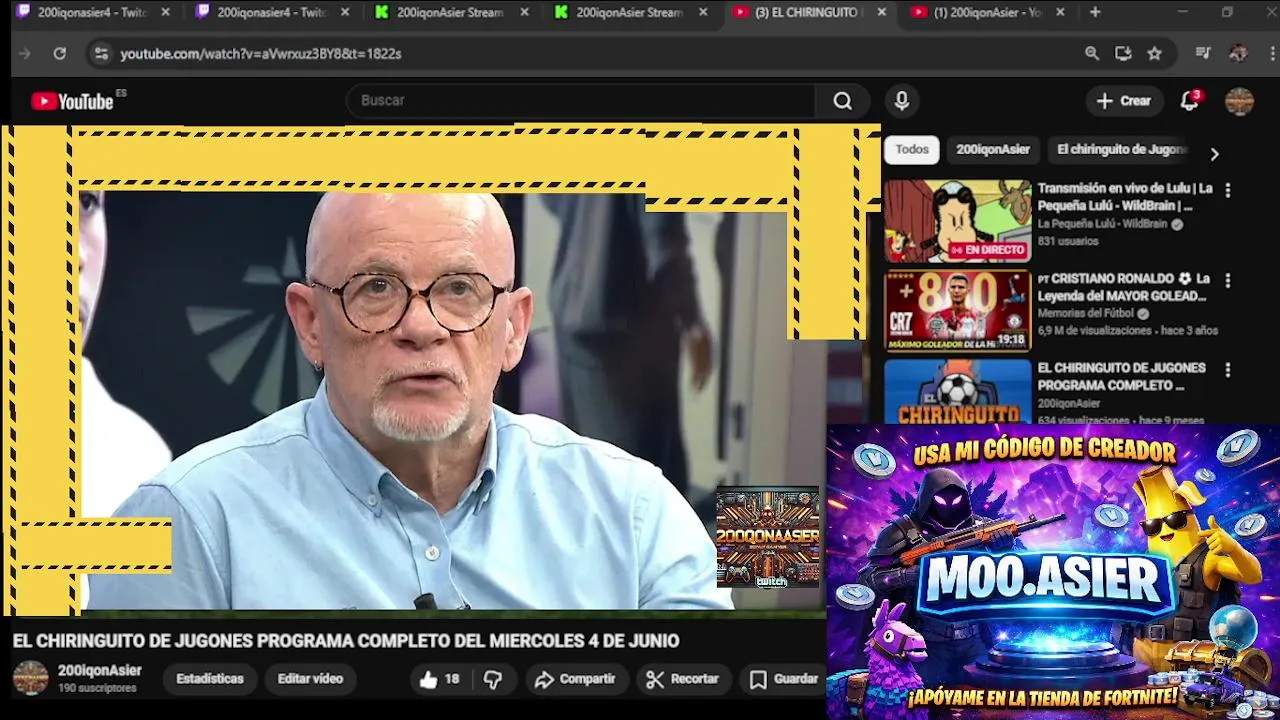Dislike the video with thumbs down

click(493, 679)
